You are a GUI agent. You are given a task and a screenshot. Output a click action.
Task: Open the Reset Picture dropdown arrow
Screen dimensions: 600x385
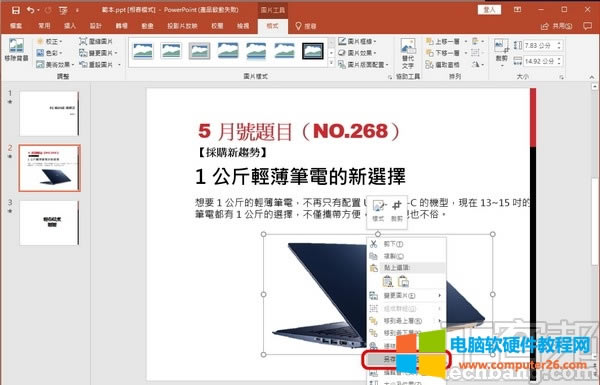[x=119, y=64]
